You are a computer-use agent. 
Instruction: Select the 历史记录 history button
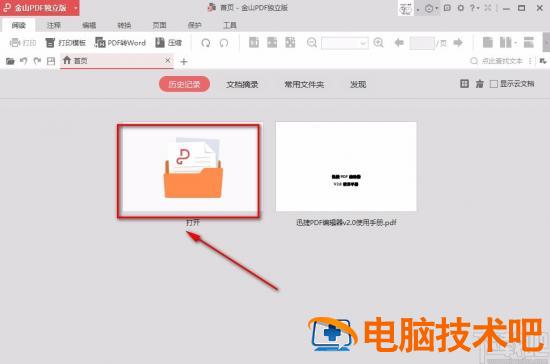point(185,84)
